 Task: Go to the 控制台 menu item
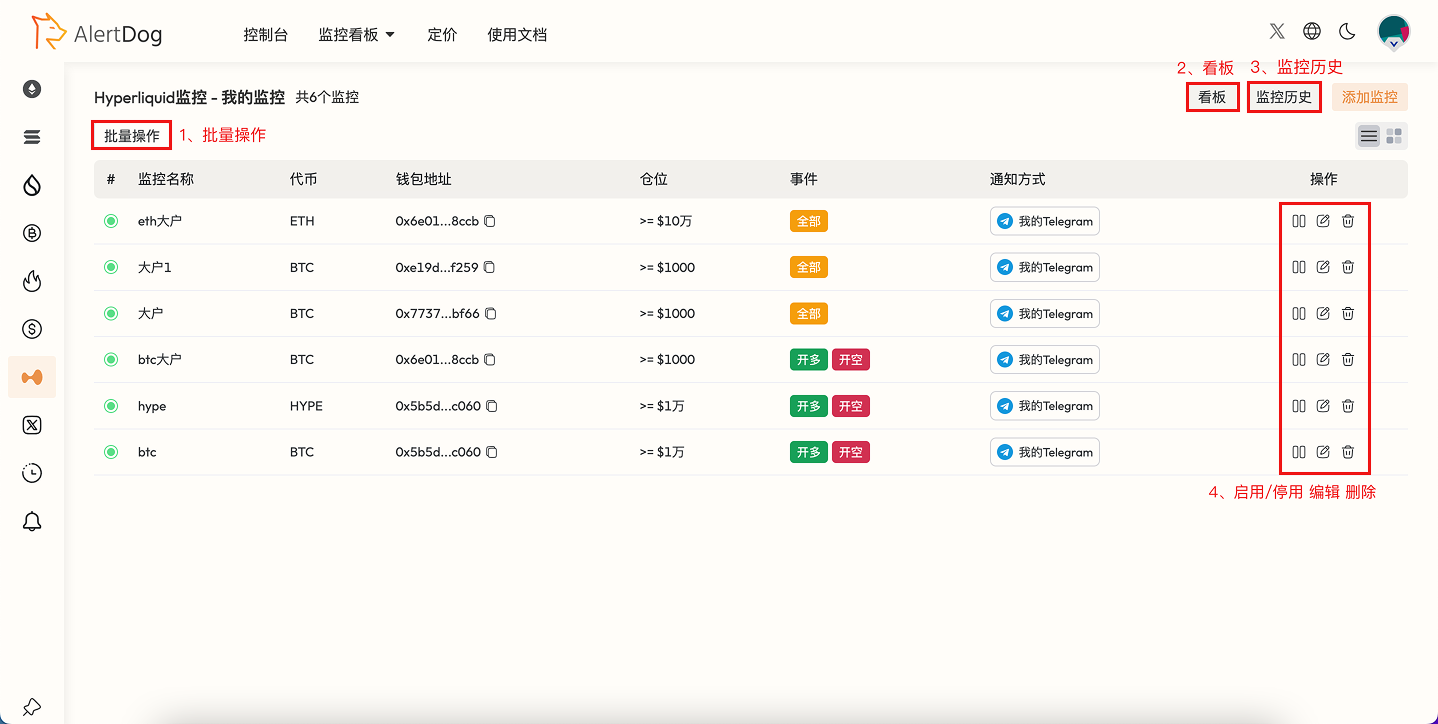point(266,33)
